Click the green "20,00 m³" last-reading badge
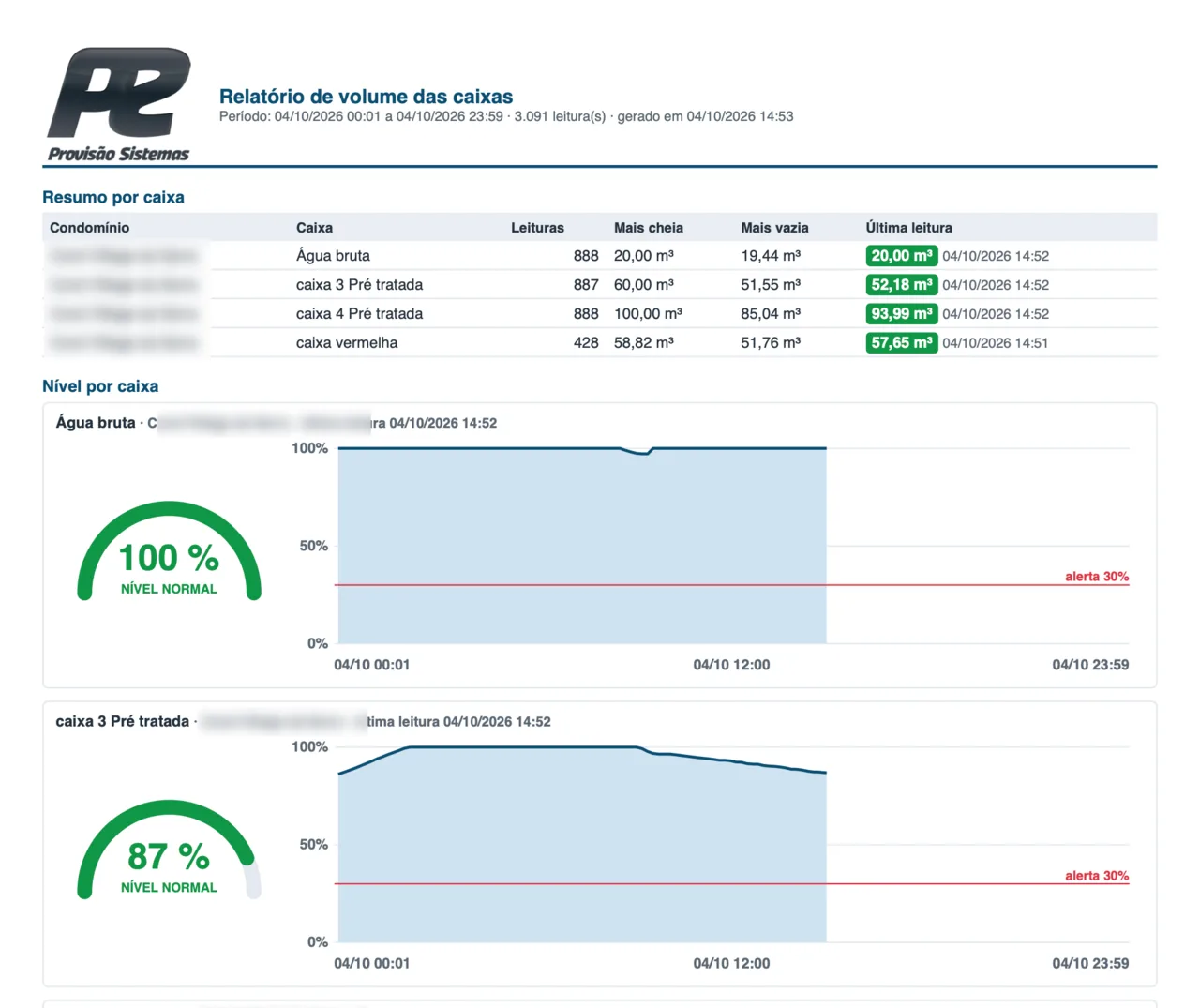This screenshot has width=1200, height=1008. (902, 256)
